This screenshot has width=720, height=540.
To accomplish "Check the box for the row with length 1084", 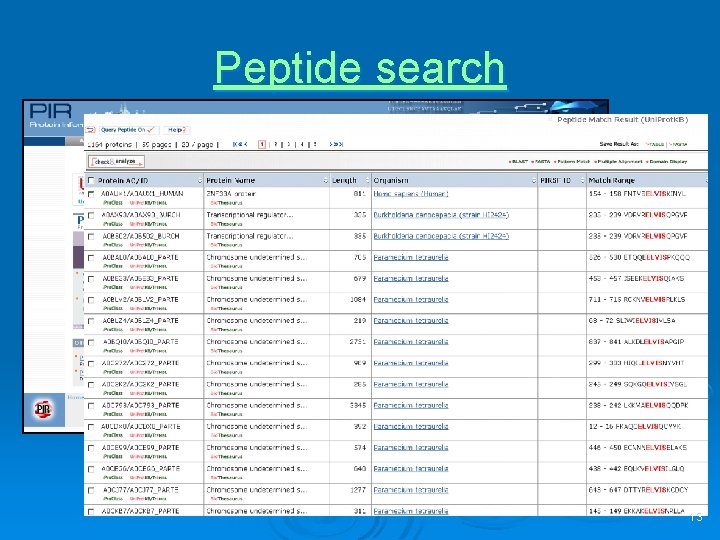I will (x=91, y=300).
